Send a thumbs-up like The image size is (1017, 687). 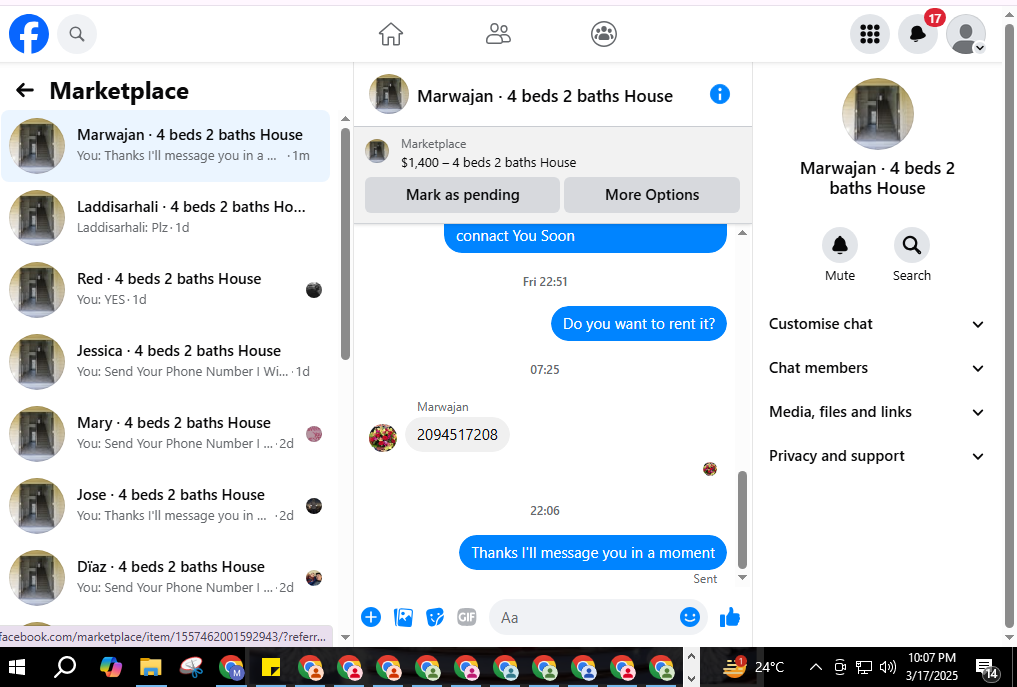pyautogui.click(x=730, y=617)
